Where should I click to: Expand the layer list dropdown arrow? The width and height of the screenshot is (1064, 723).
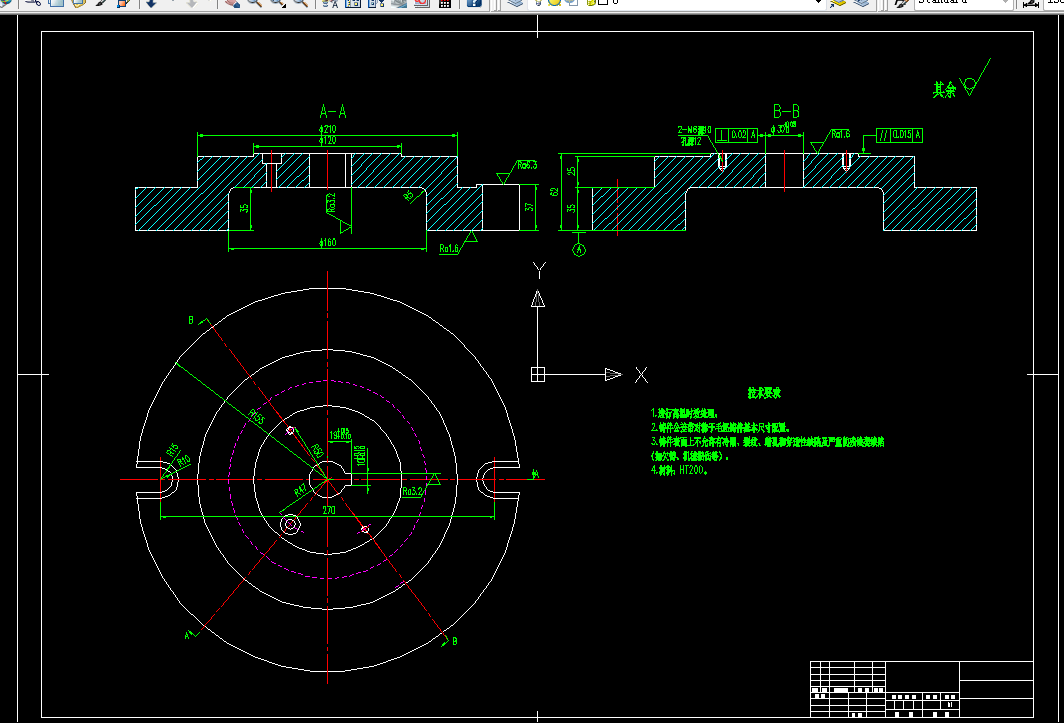point(818,3)
